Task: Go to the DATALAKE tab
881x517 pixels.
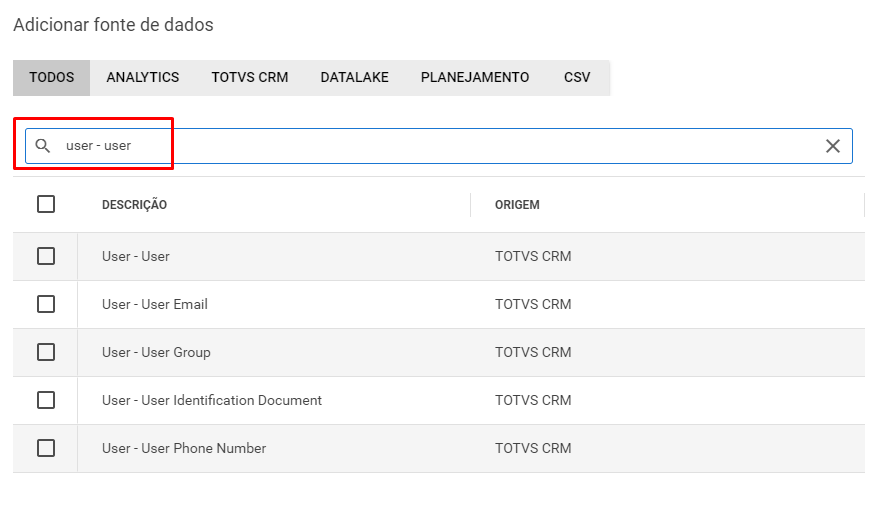Action: pos(355,78)
